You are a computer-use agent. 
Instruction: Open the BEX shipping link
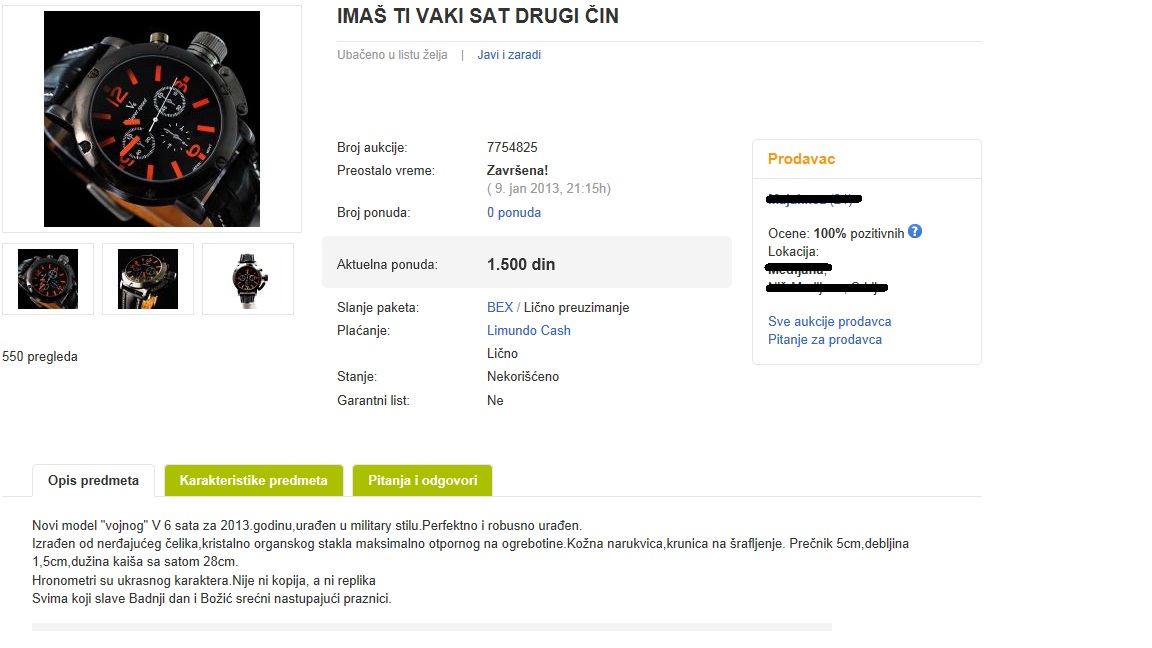500,308
